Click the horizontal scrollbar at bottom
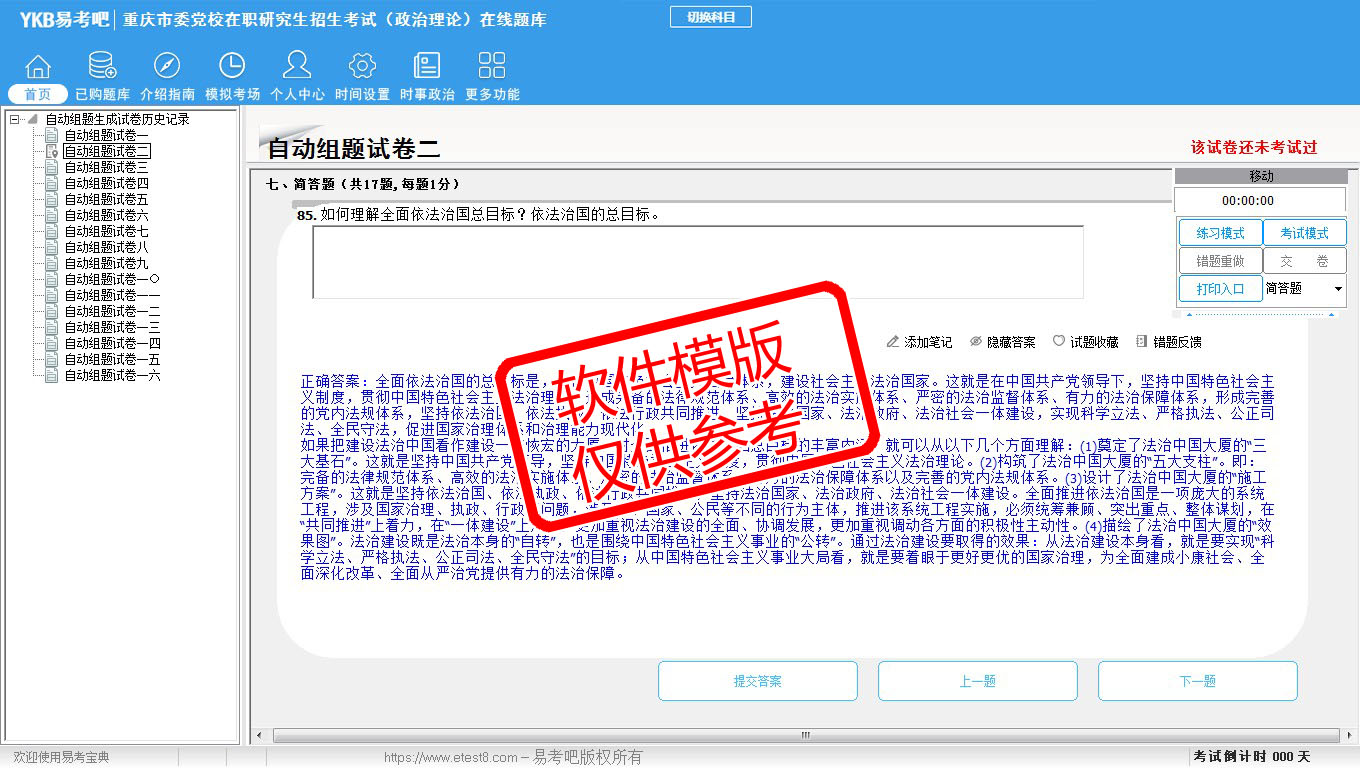The image size is (1360, 768). pyautogui.click(x=805, y=735)
